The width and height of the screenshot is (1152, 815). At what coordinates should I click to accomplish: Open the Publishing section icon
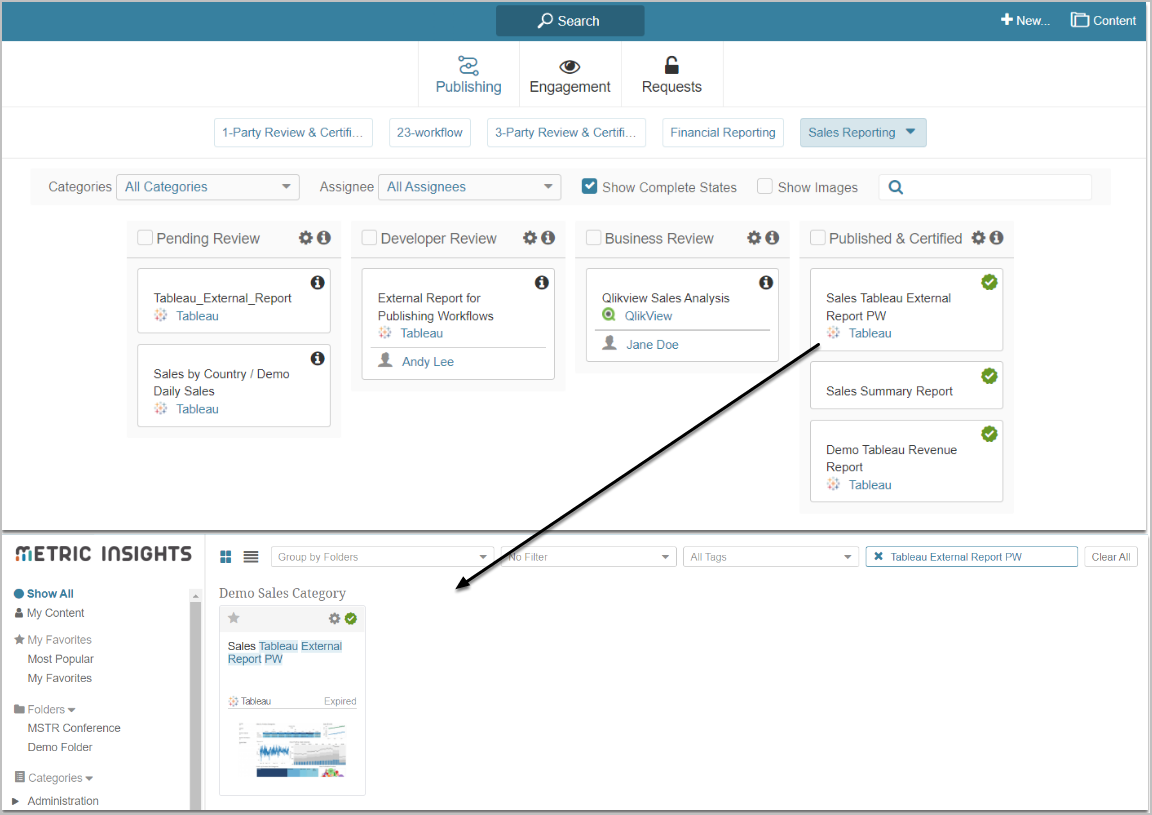468,65
